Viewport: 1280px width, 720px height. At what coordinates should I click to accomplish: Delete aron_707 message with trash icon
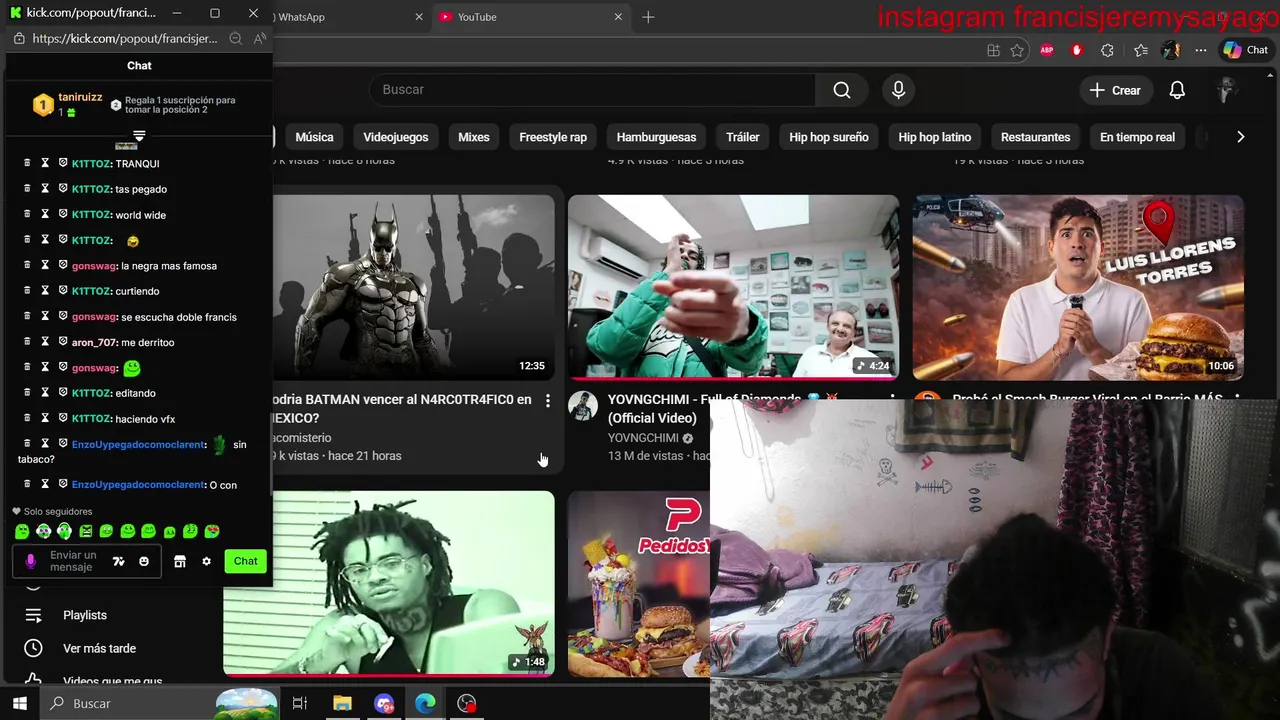click(x=28, y=342)
